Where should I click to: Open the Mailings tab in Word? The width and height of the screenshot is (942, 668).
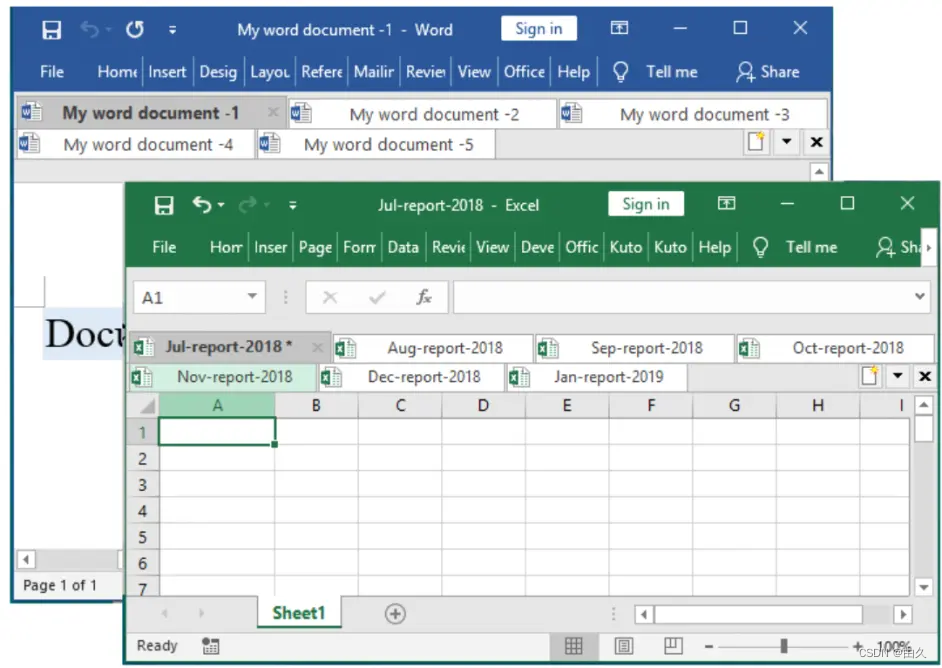tap(374, 72)
